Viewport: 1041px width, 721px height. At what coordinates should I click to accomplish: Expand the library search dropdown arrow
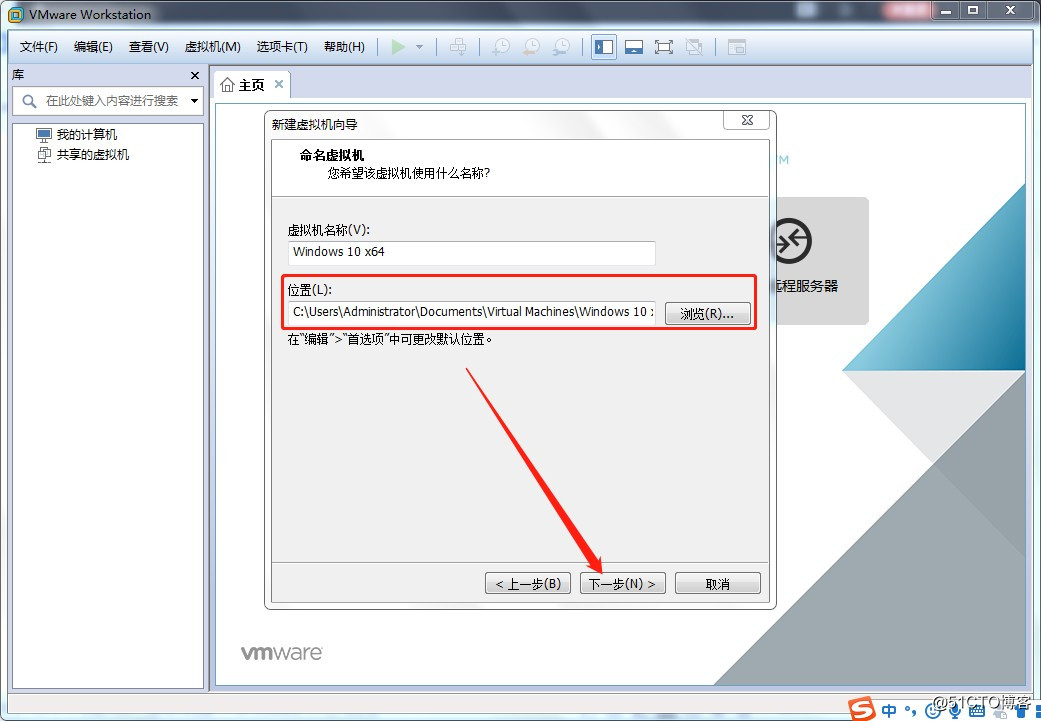click(195, 101)
